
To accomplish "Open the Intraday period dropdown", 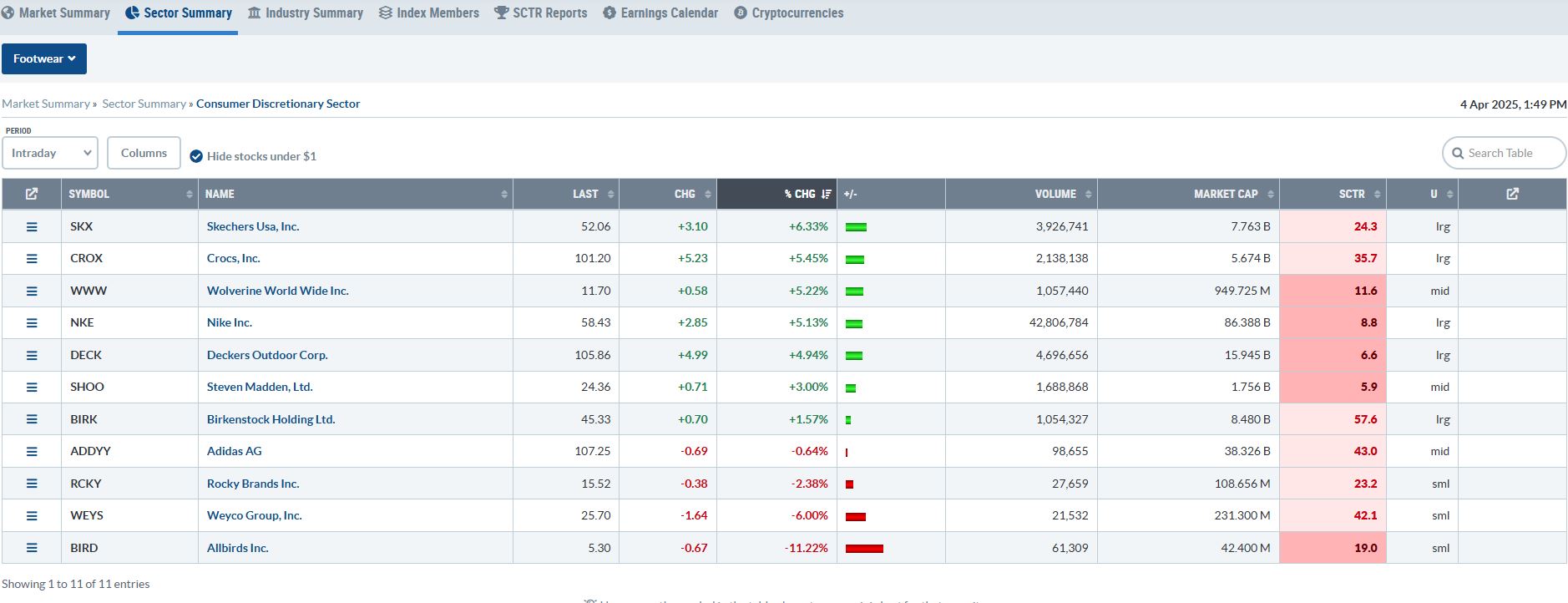I will click(x=50, y=154).
